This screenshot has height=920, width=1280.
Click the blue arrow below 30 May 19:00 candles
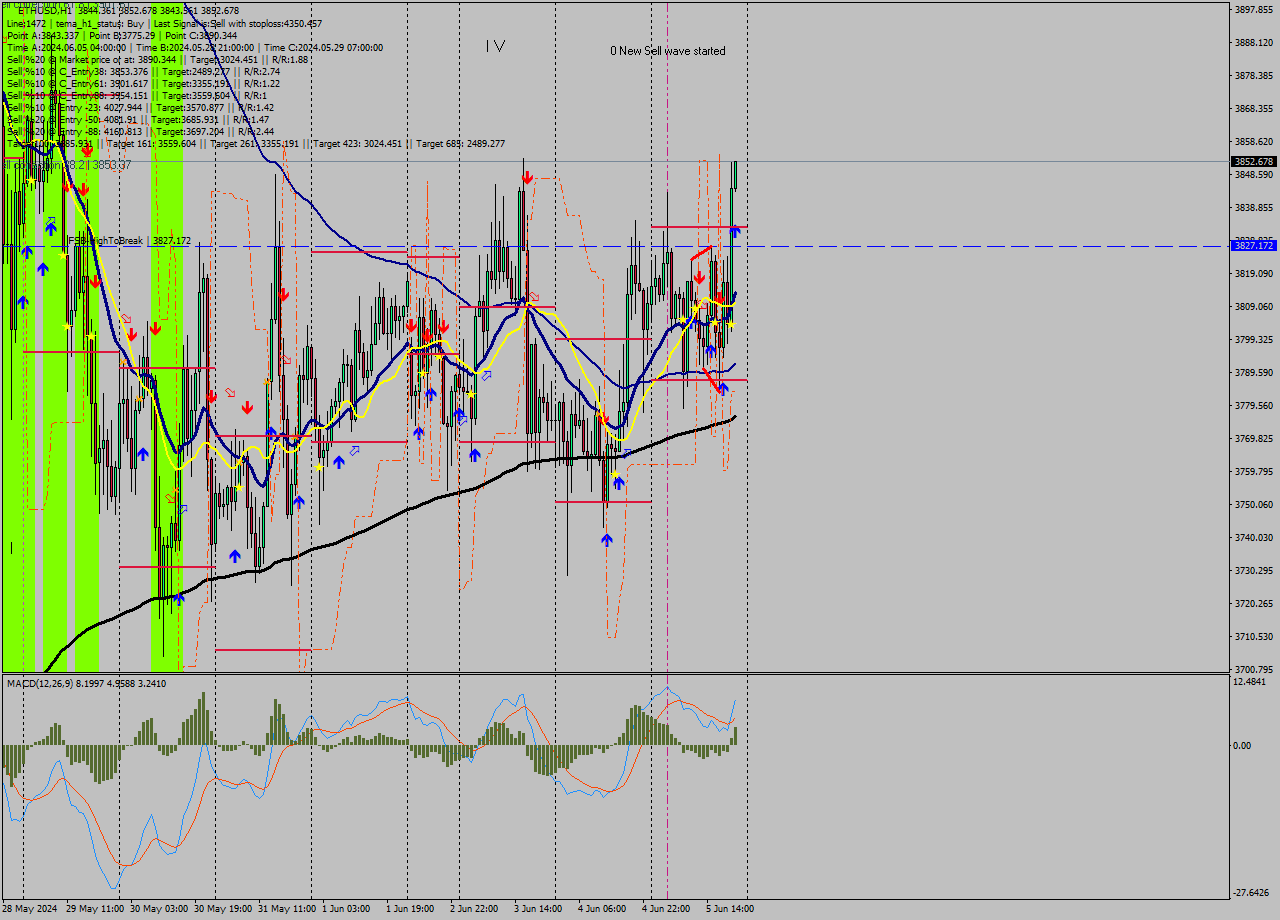tap(235, 555)
